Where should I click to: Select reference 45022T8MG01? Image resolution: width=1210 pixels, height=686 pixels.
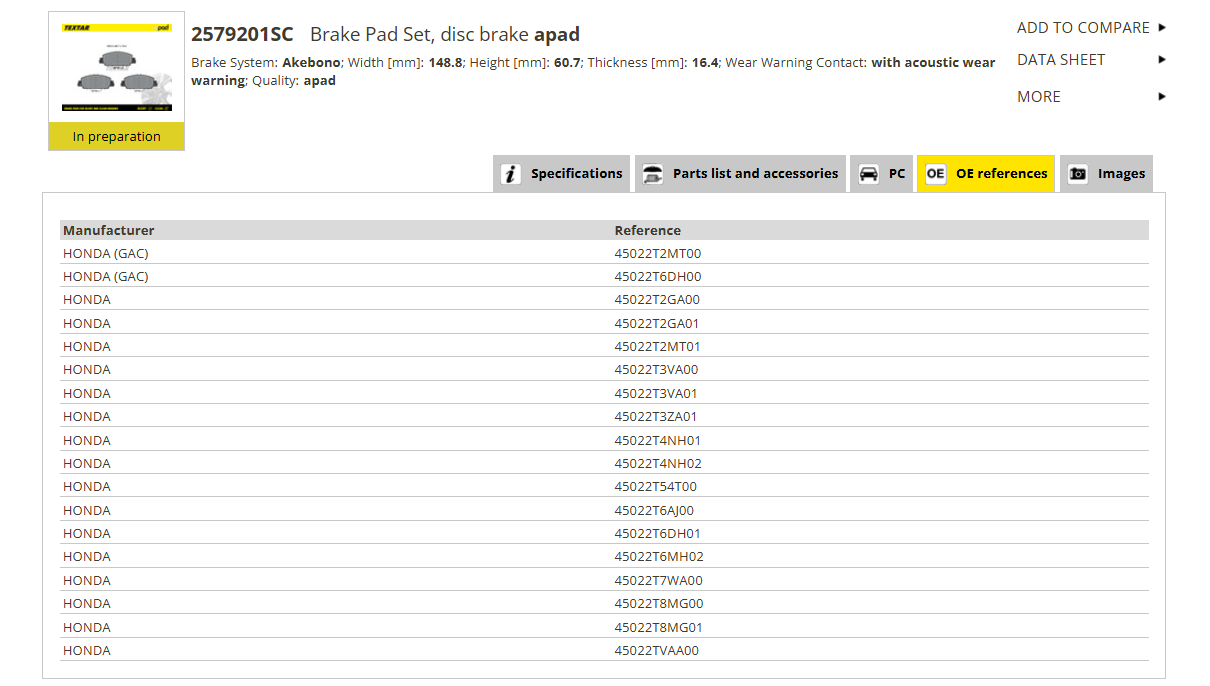pyautogui.click(x=659, y=628)
